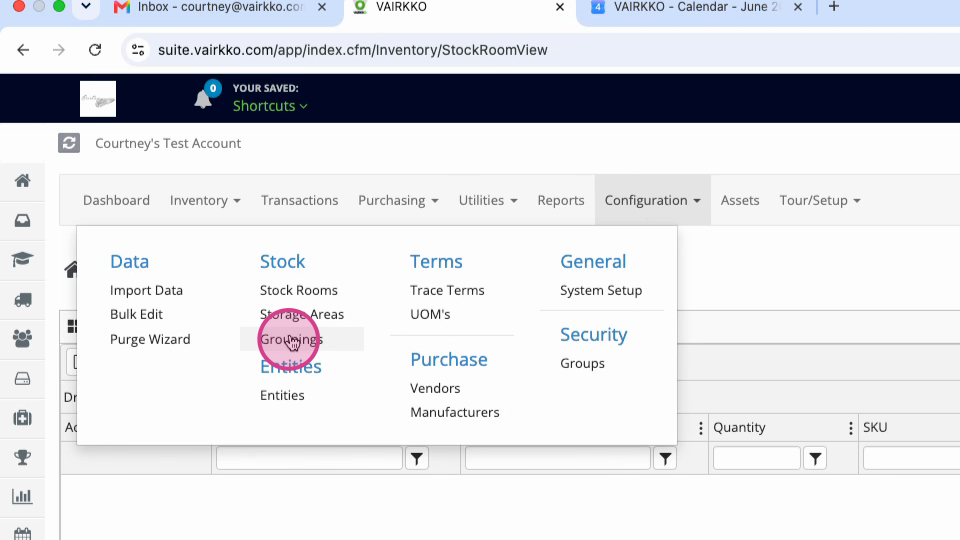Expand the Purchasing menu
Viewport: 960px width, 540px height.
click(398, 201)
